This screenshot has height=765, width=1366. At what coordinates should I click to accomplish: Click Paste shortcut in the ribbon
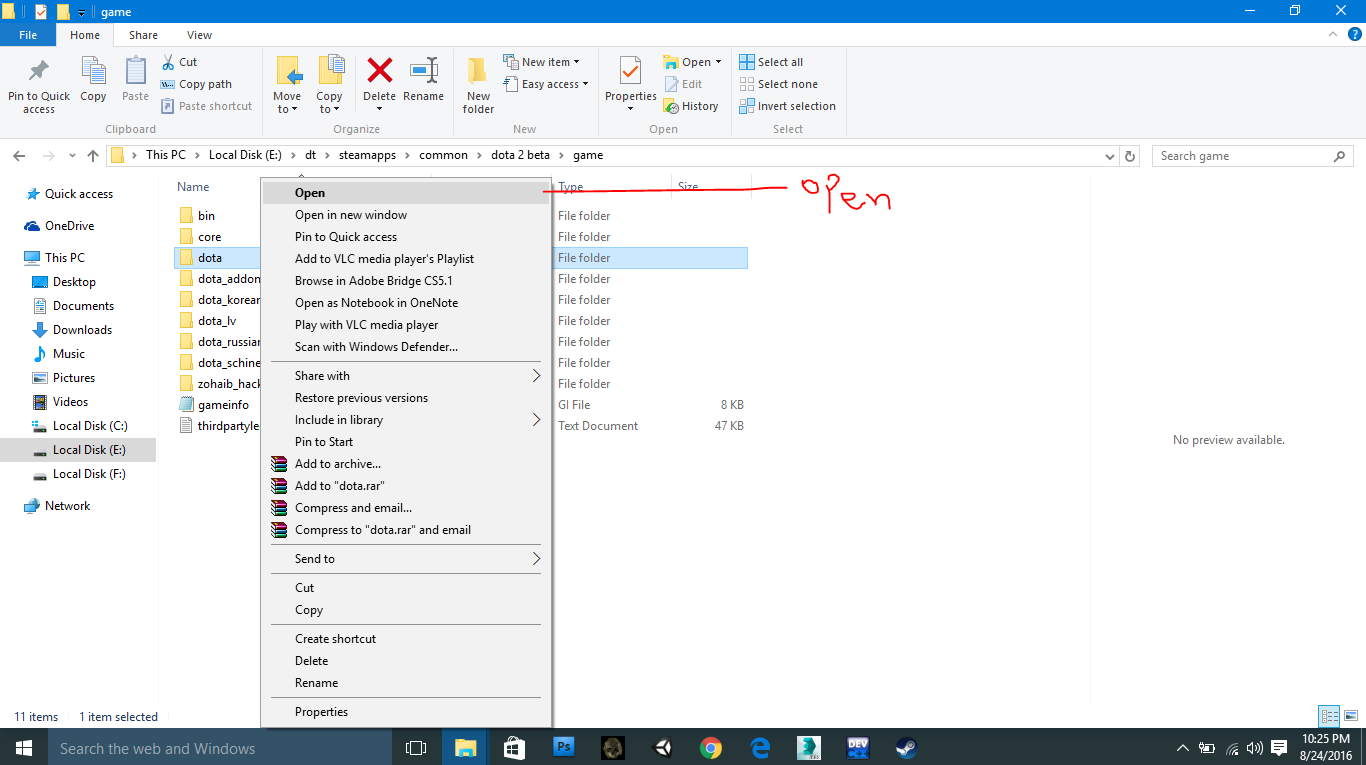pyautogui.click(x=206, y=106)
